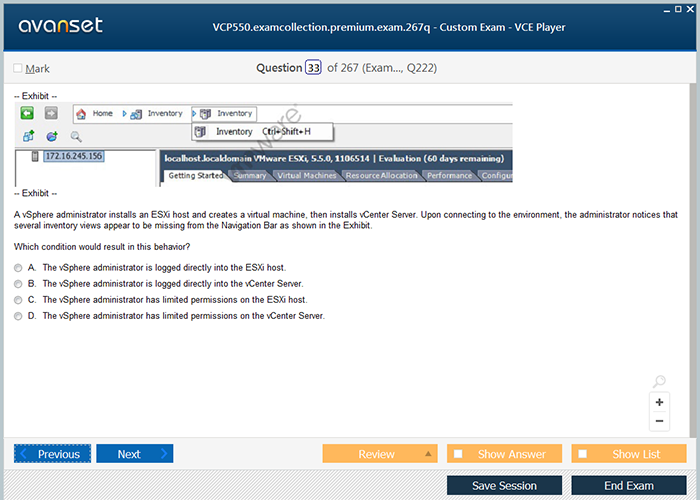This screenshot has height=500, width=700.
Task: Click the new virtual machine toolbar icon
Action: pyautogui.click(x=29, y=136)
